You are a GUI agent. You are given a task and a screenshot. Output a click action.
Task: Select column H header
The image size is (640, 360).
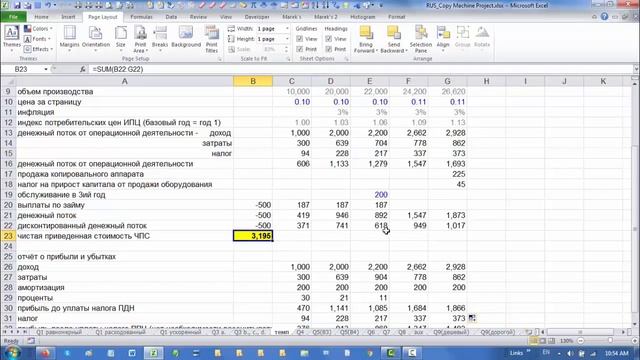487,81
